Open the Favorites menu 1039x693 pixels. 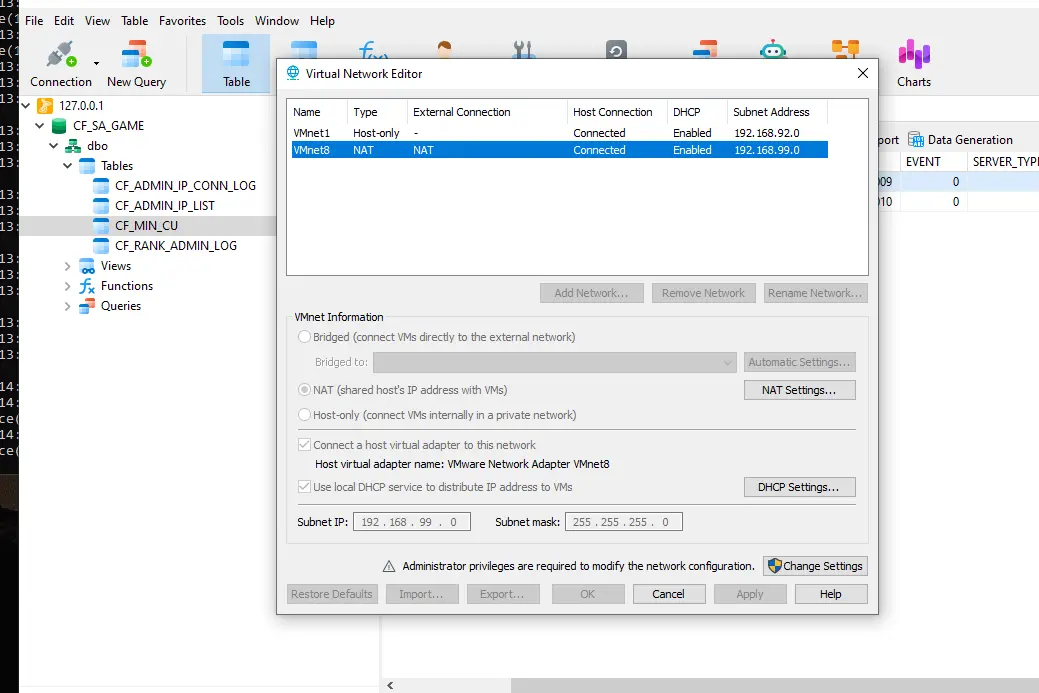click(182, 21)
